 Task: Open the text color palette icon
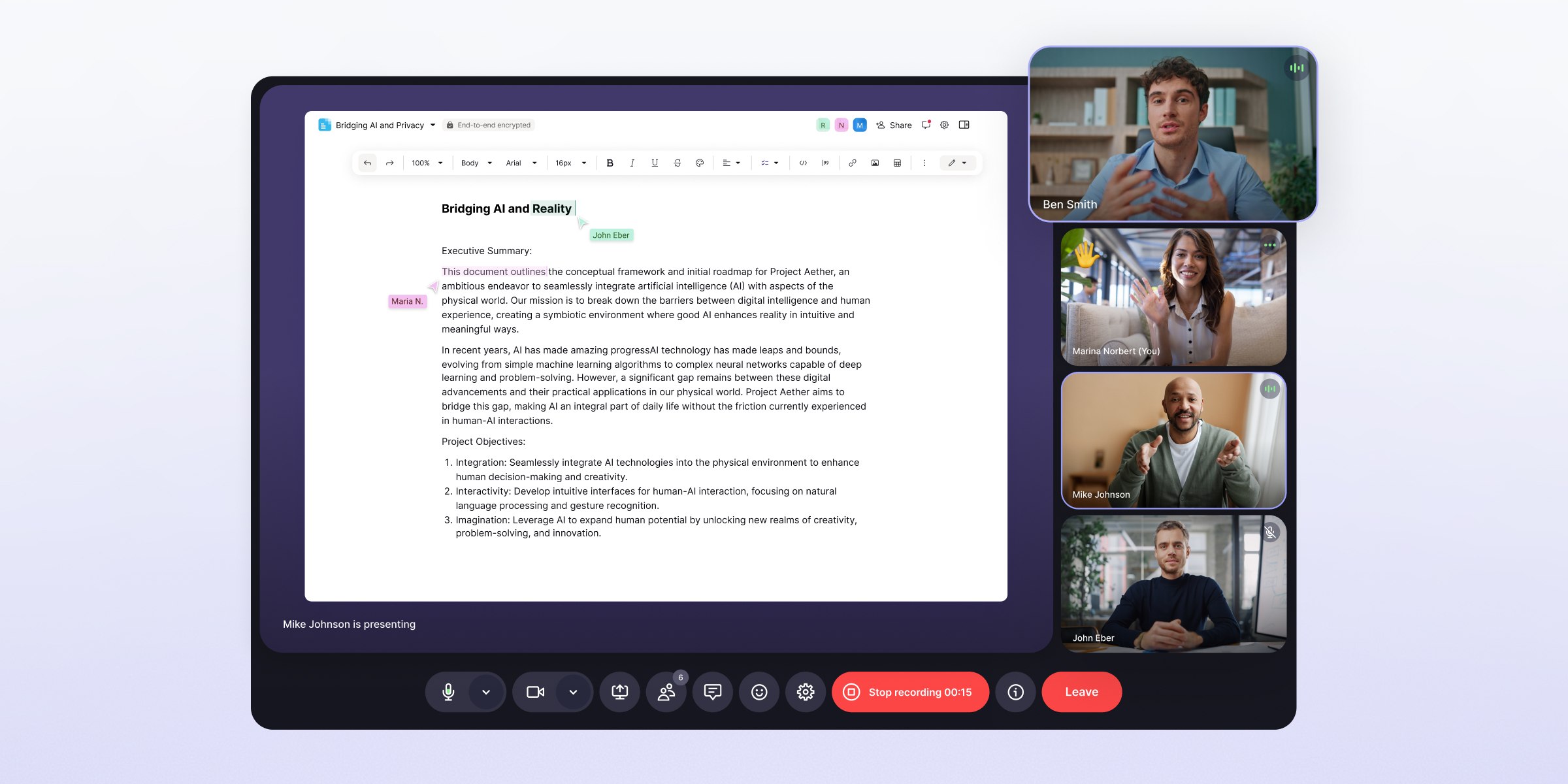pos(699,163)
